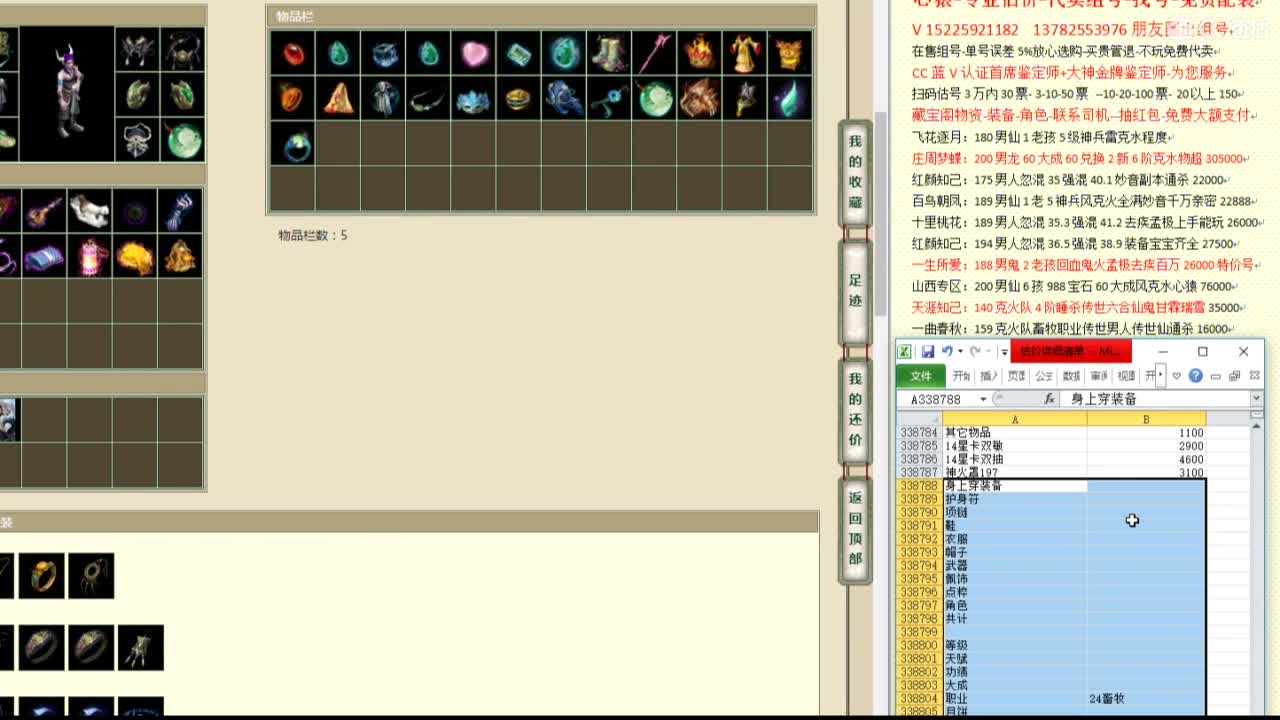1280x720 pixels.
Task: Click Excel Undo button
Action: 946,352
